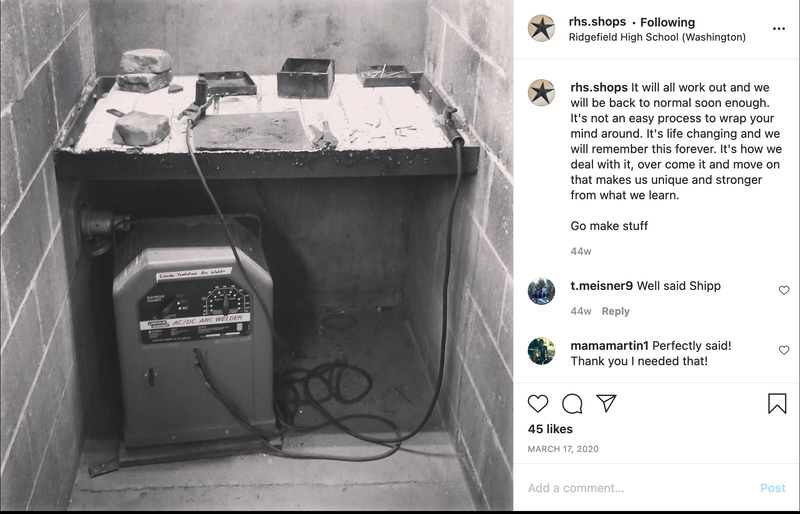This screenshot has width=800, height=514.
Task: Click rhs.shops avatar beside the caption
Action: pyautogui.click(x=541, y=93)
